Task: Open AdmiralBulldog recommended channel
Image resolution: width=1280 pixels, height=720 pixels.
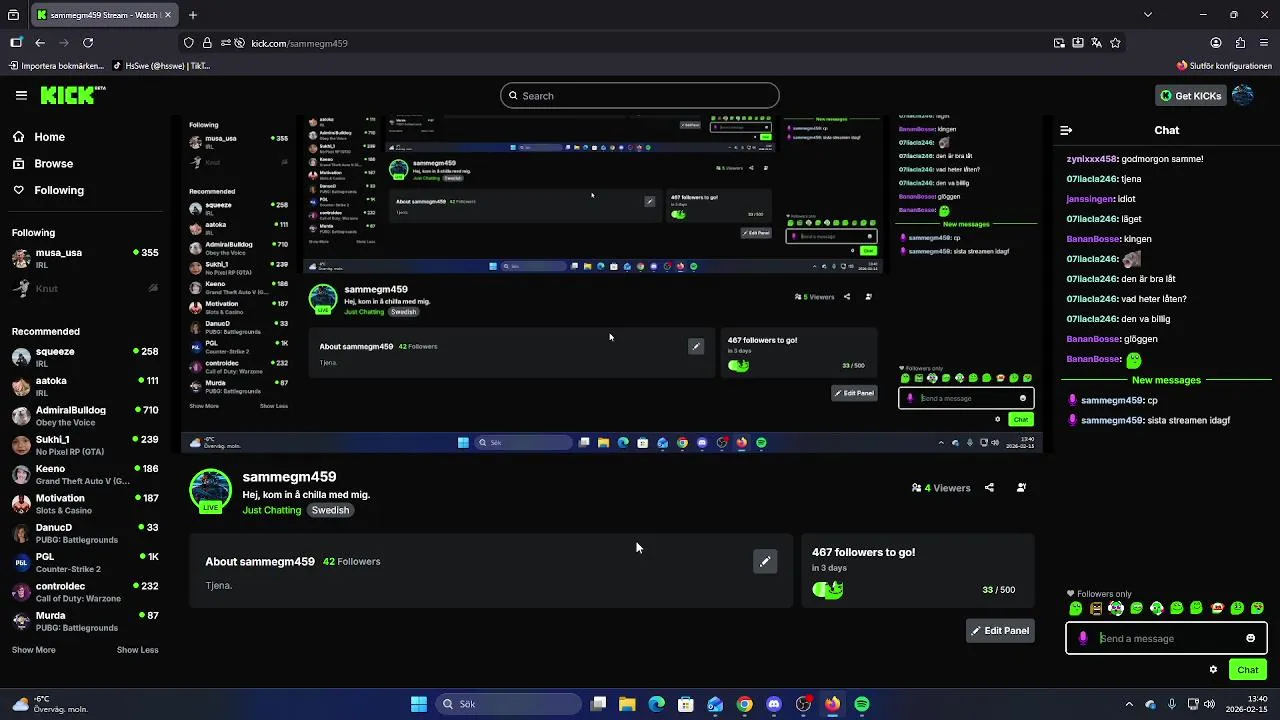Action: 85,416
